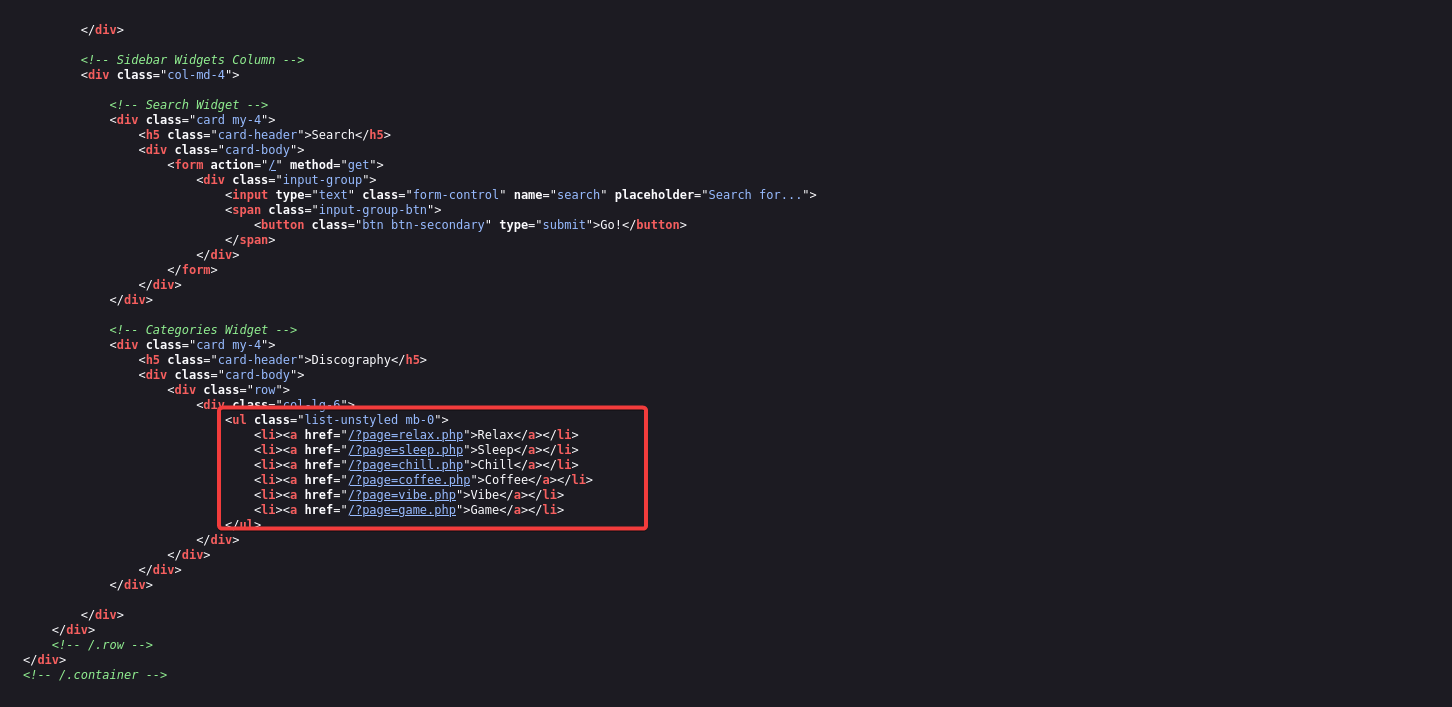Click the "Search for..." placeholder value

point(755,195)
